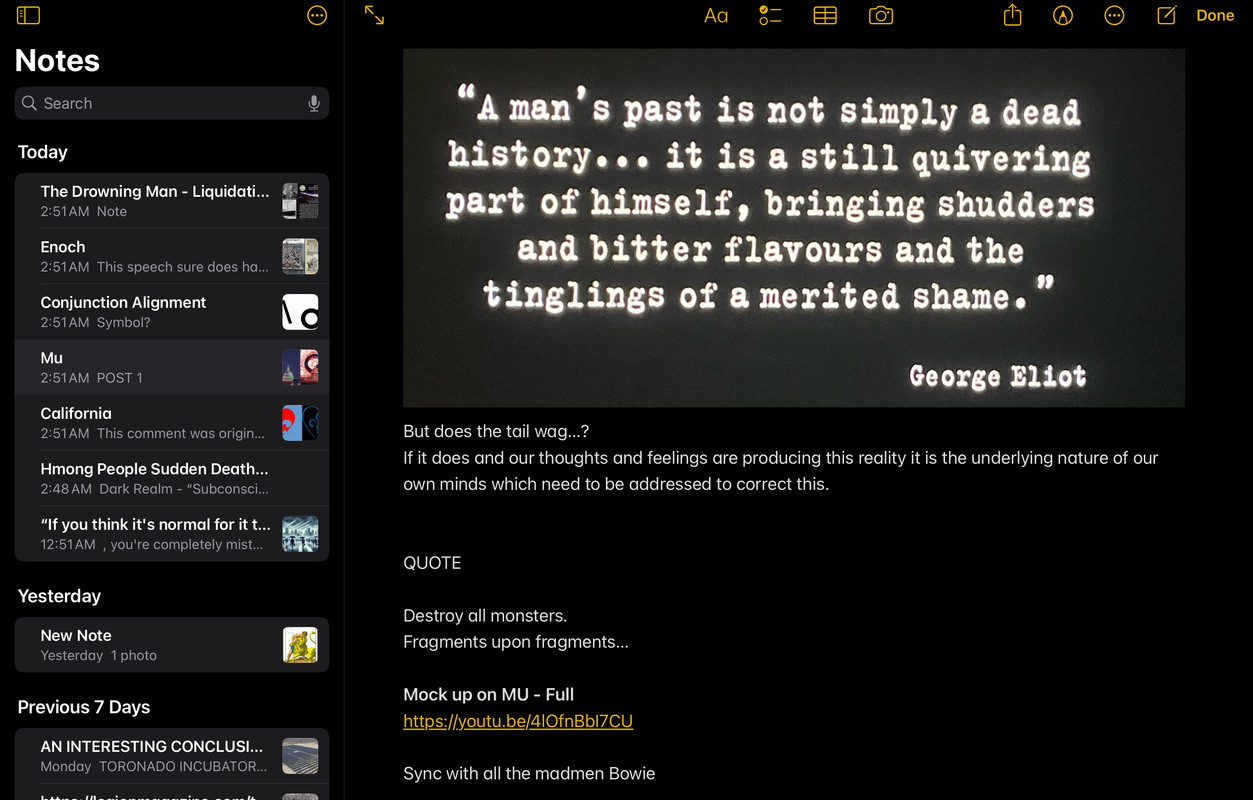Open the markup pen tool
Screen dimensions: 1253x800
[1063, 16]
